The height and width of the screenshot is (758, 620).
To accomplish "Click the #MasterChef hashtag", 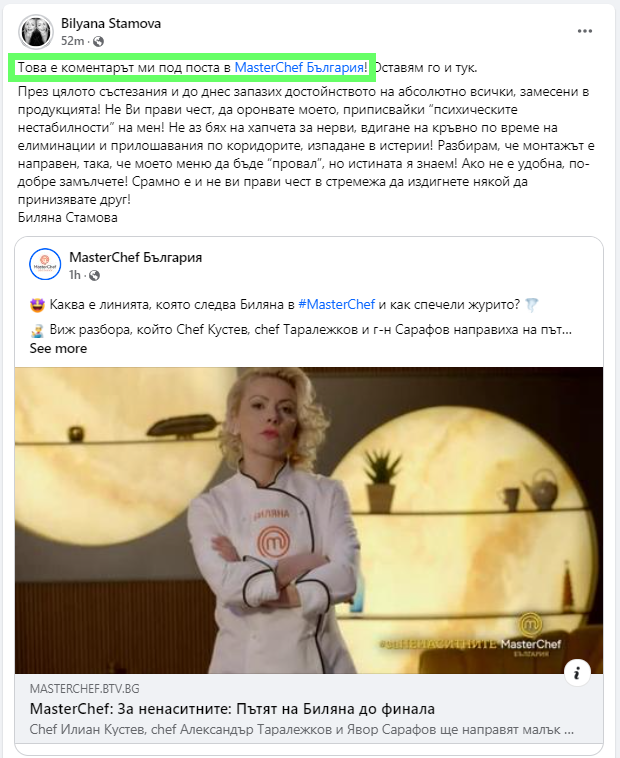I will (x=336, y=305).
